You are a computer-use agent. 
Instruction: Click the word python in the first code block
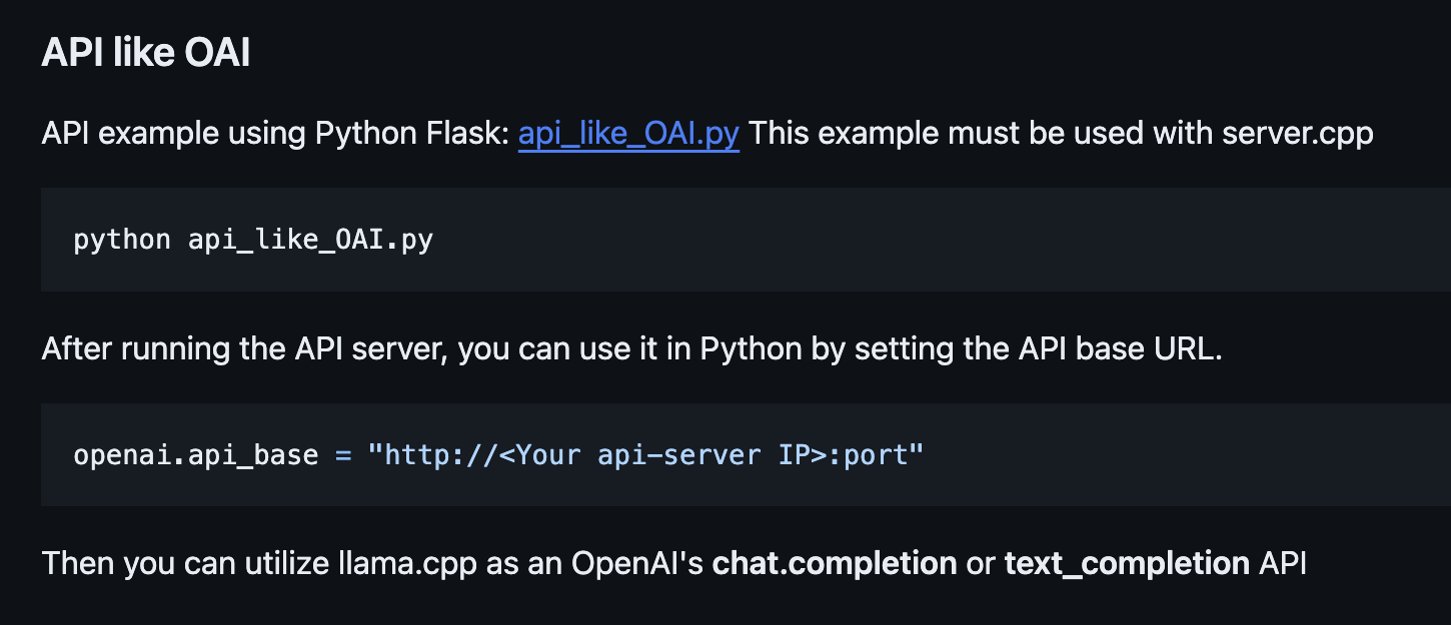click(122, 240)
